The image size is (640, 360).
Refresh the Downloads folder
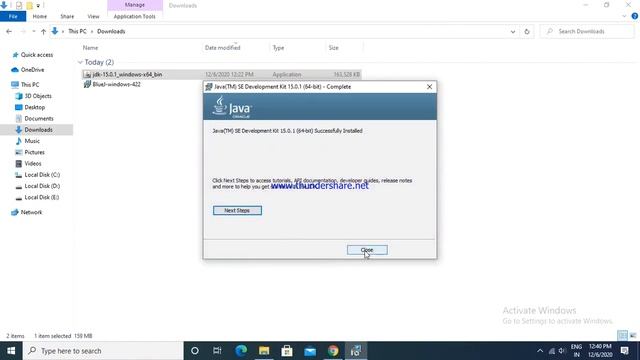(x=527, y=31)
